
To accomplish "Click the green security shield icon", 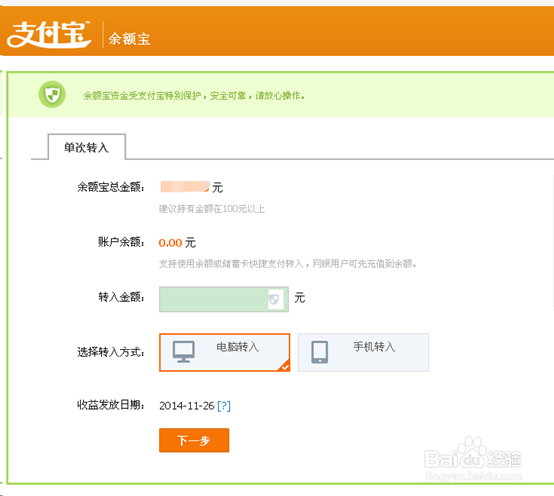I will 52,94.
